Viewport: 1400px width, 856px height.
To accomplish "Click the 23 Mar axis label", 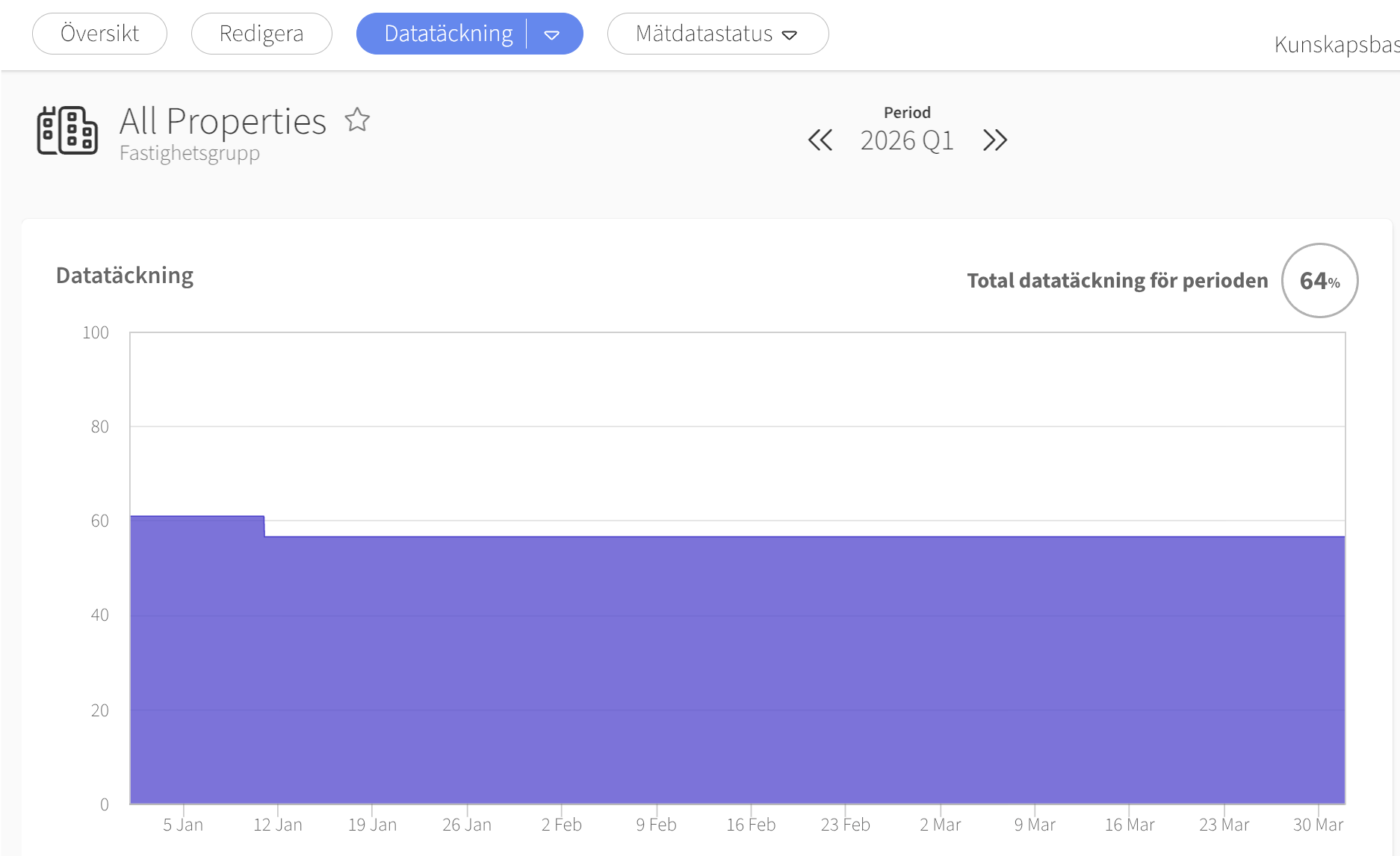I will 1224,825.
